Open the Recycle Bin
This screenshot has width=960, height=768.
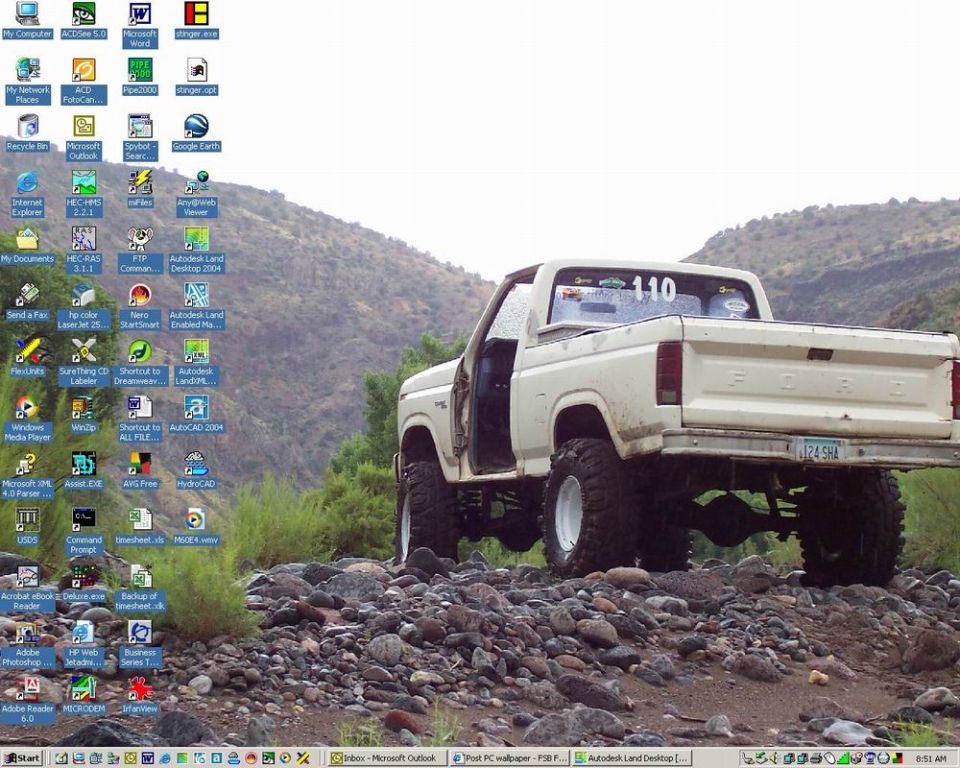pyautogui.click(x=28, y=133)
